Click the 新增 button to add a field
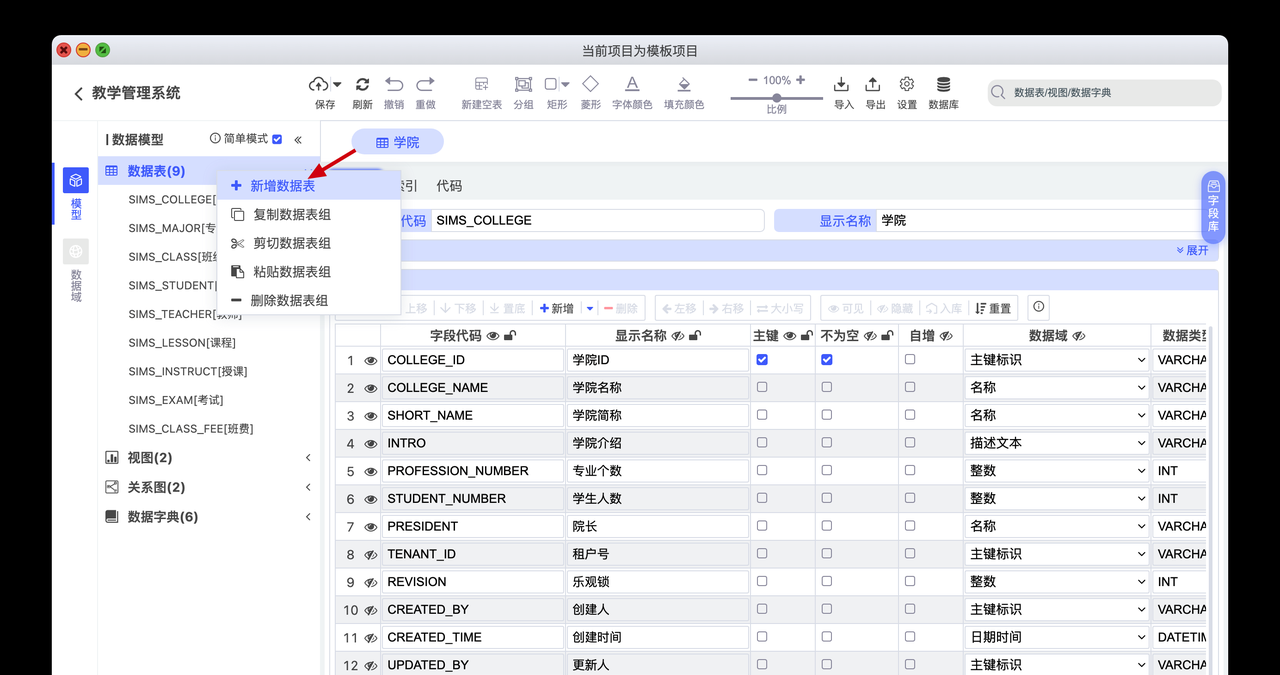Viewport: 1280px width, 675px height. [x=561, y=307]
